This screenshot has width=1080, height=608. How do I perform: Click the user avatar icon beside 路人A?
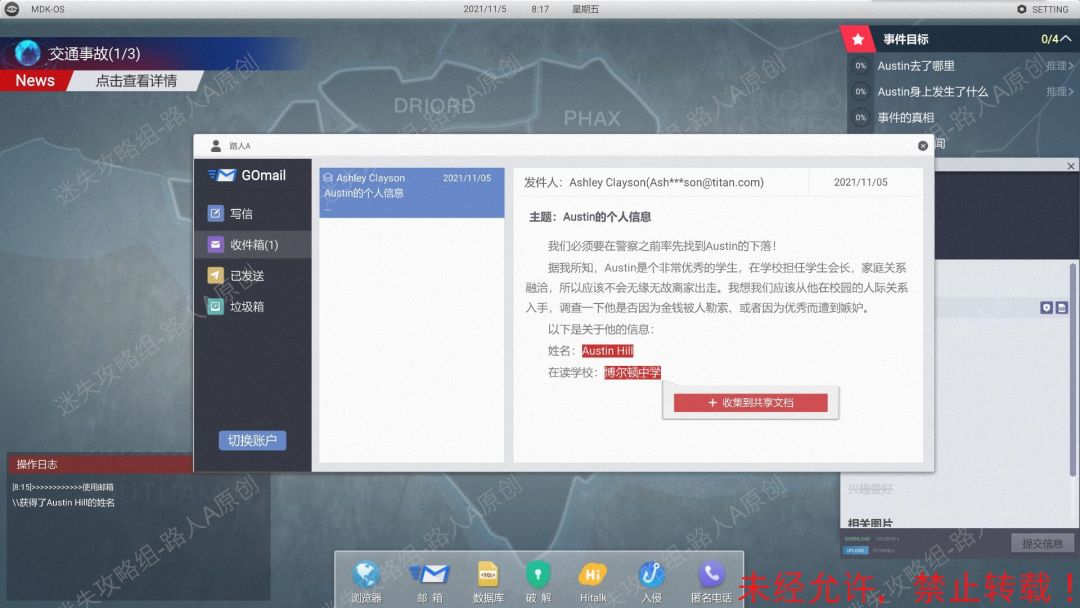point(216,145)
